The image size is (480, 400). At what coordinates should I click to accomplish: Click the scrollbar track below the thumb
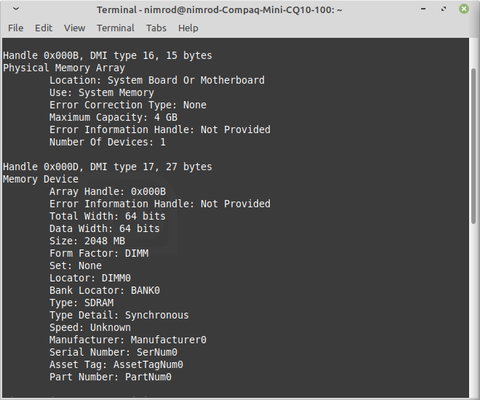tap(474, 310)
